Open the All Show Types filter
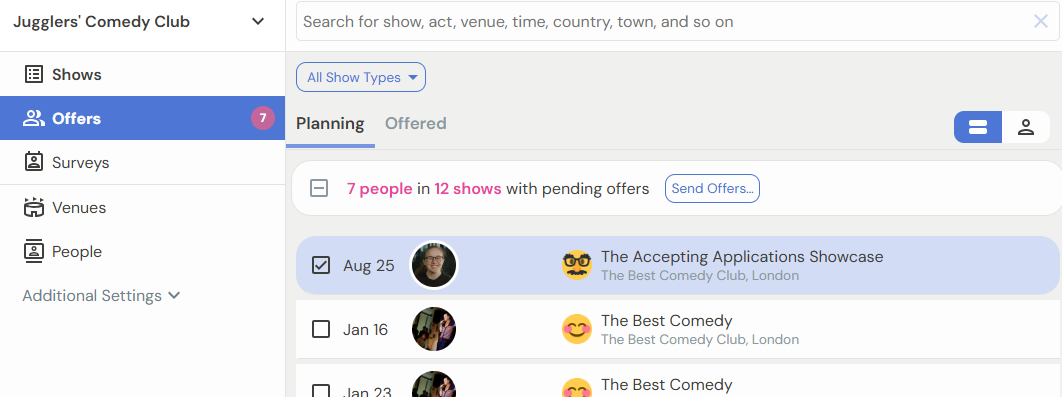This screenshot has height=397, width=1062. pyautogui.click(x=361, y=77)
